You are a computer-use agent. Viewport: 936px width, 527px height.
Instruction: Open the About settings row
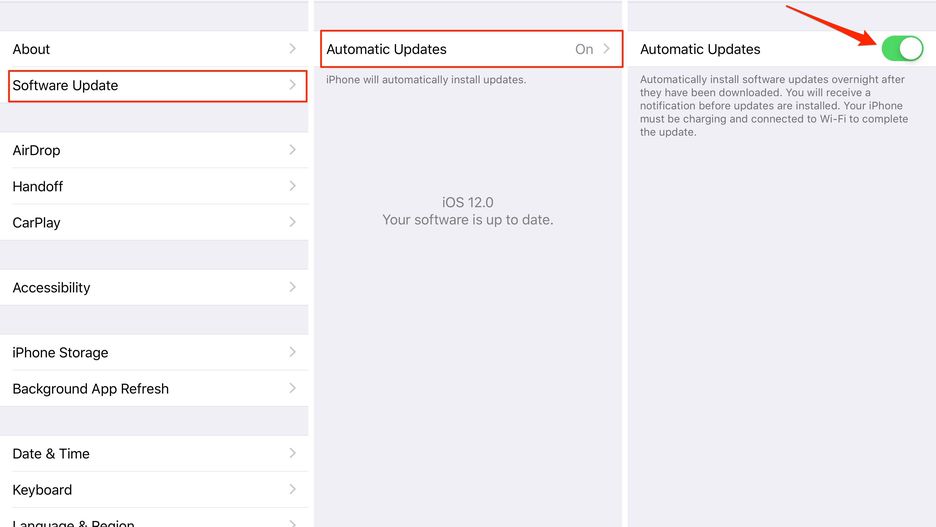(x=154, y=49)
